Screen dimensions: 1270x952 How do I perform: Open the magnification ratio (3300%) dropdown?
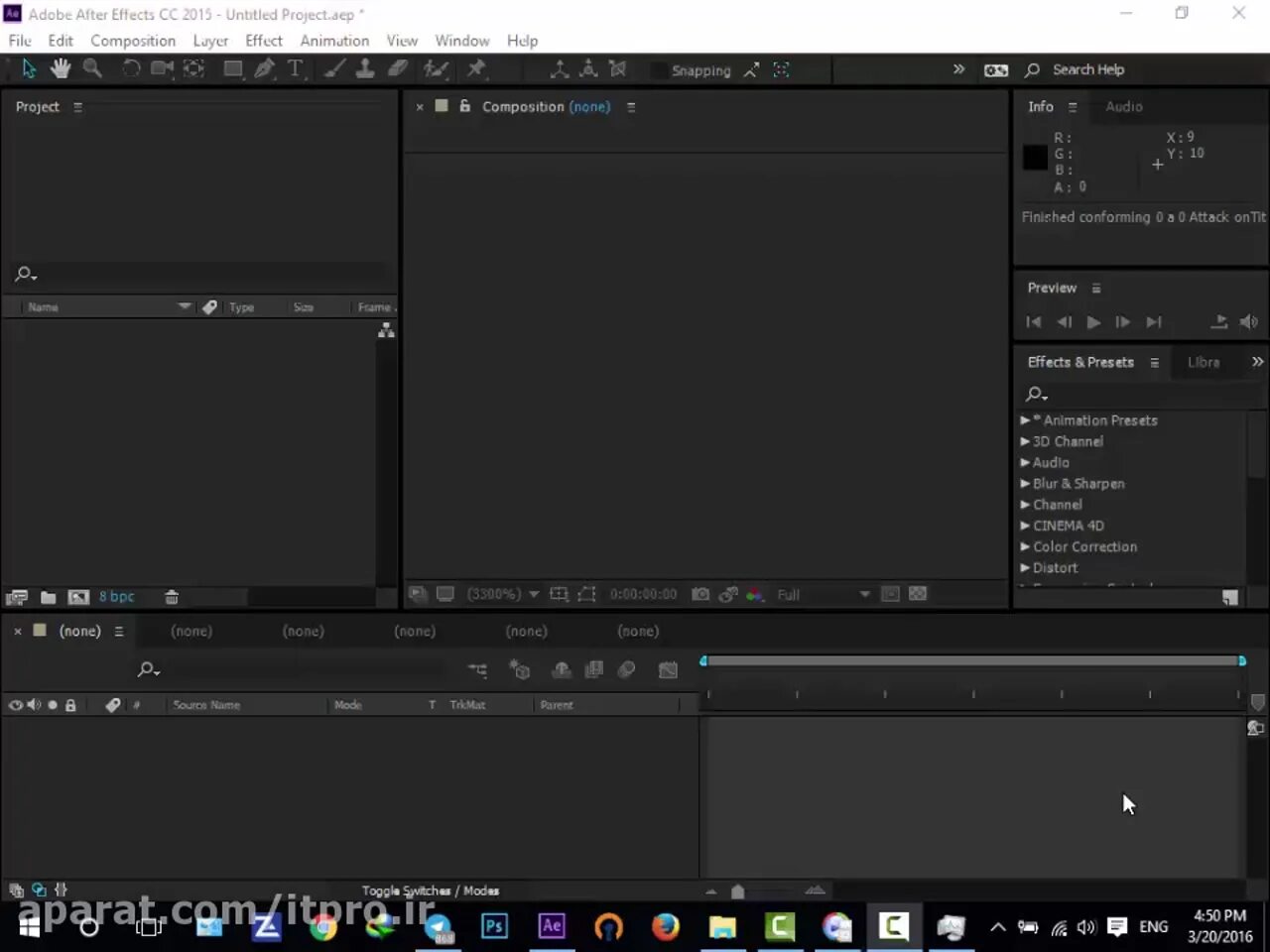(x=503, y=594)
